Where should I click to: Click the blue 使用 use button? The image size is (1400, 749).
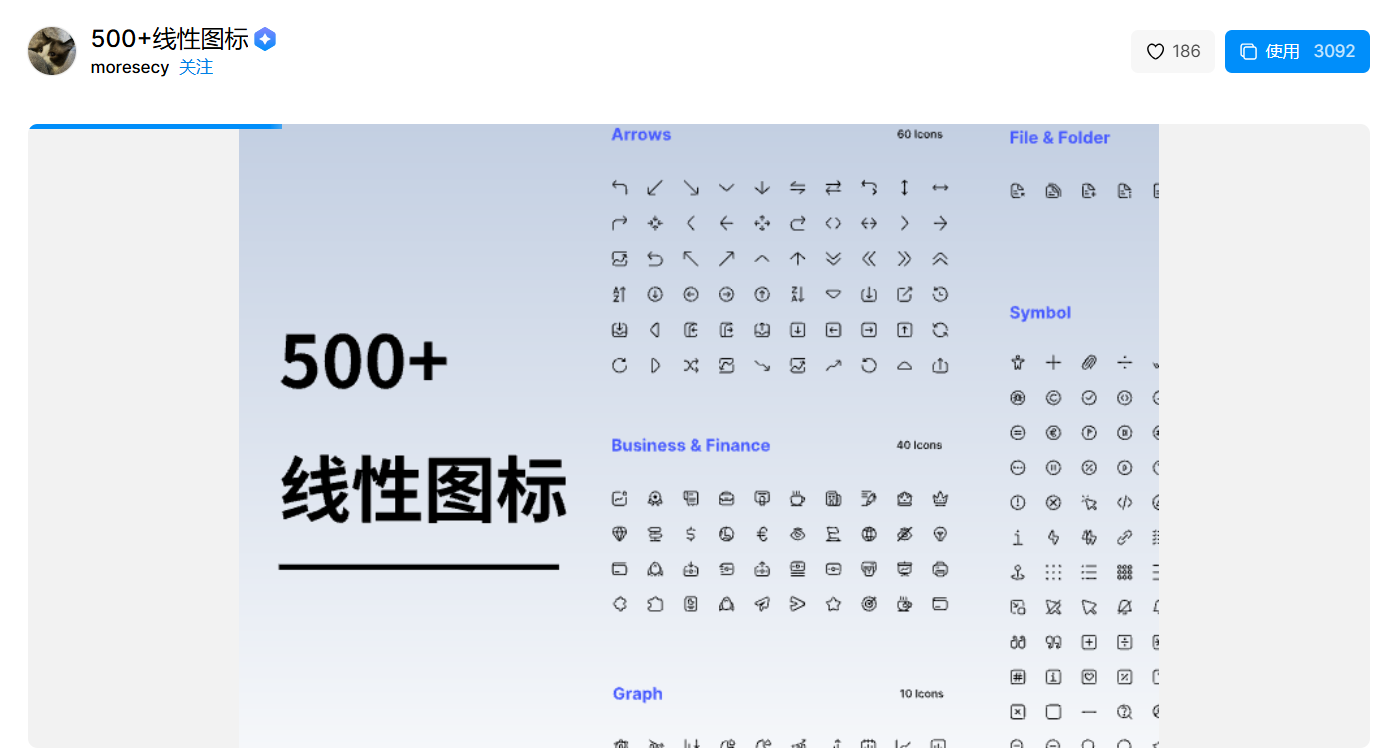[x=1297, y=51]
